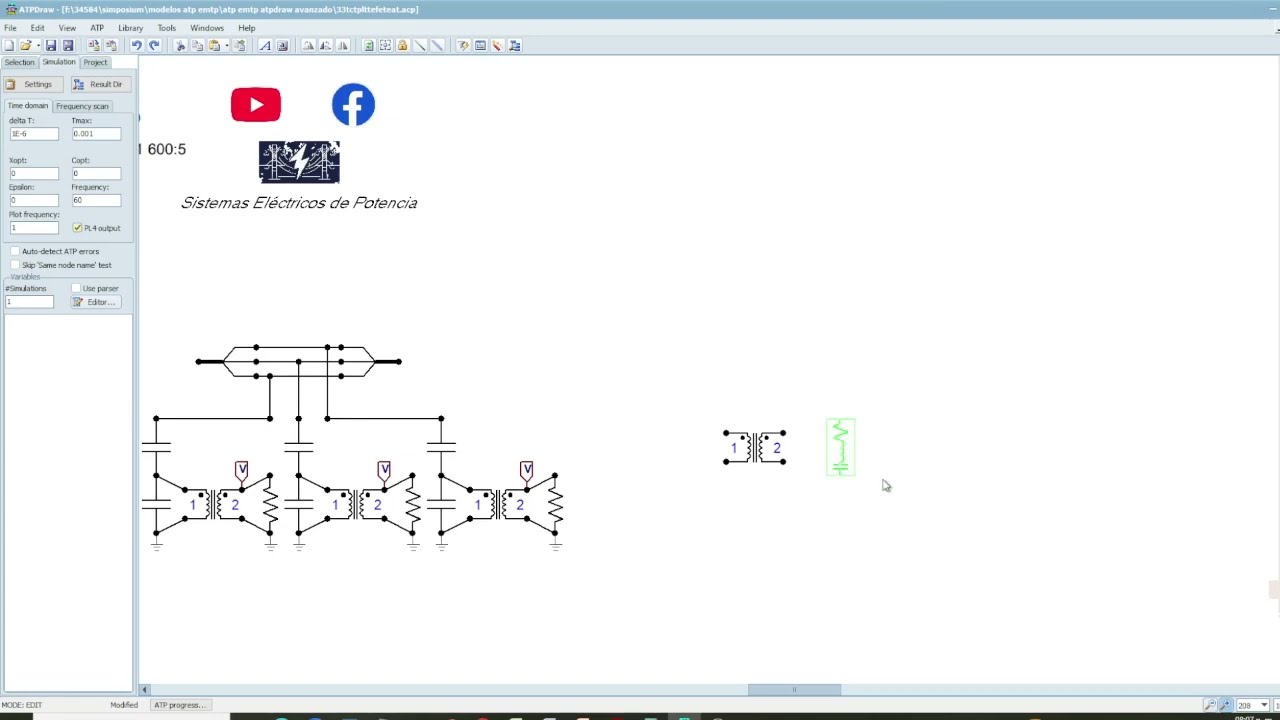Open the View menu

pos(67,28)
